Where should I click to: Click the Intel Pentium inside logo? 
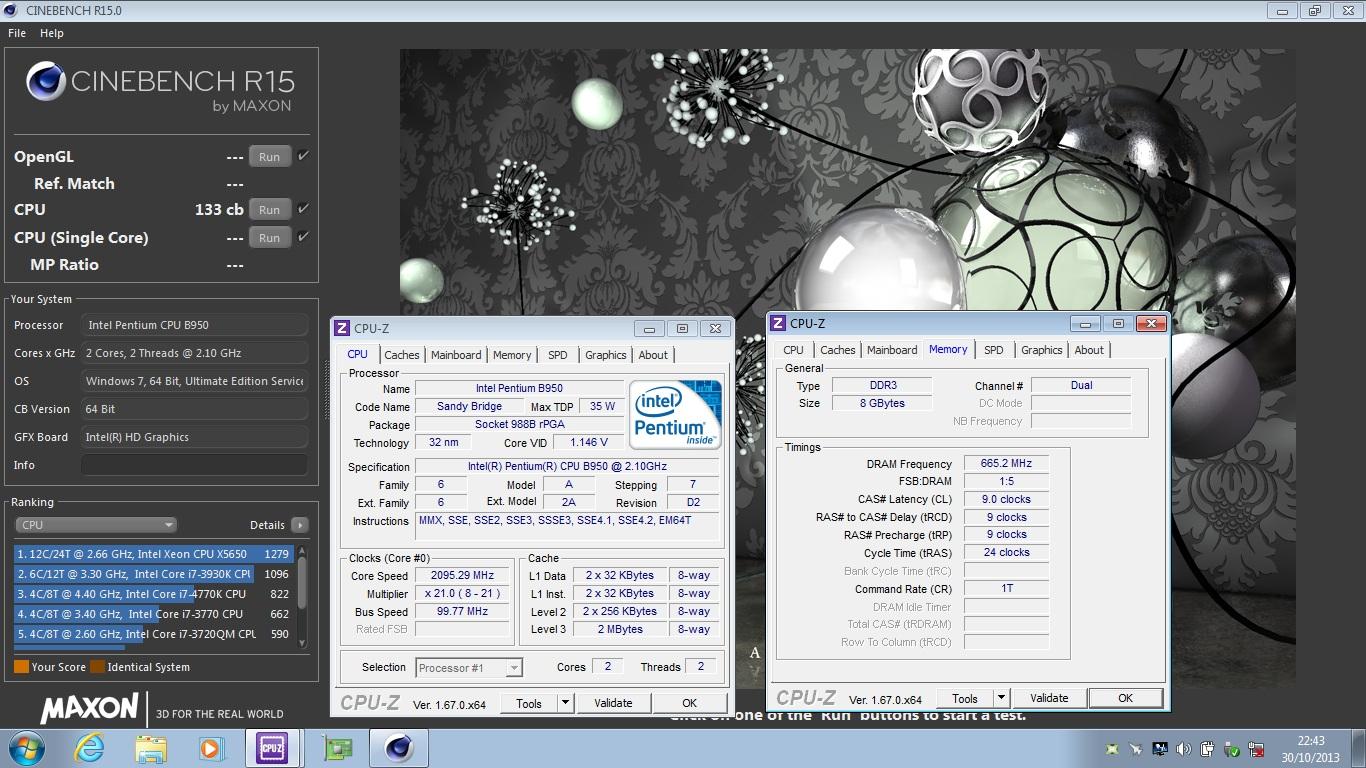point(675,414)
